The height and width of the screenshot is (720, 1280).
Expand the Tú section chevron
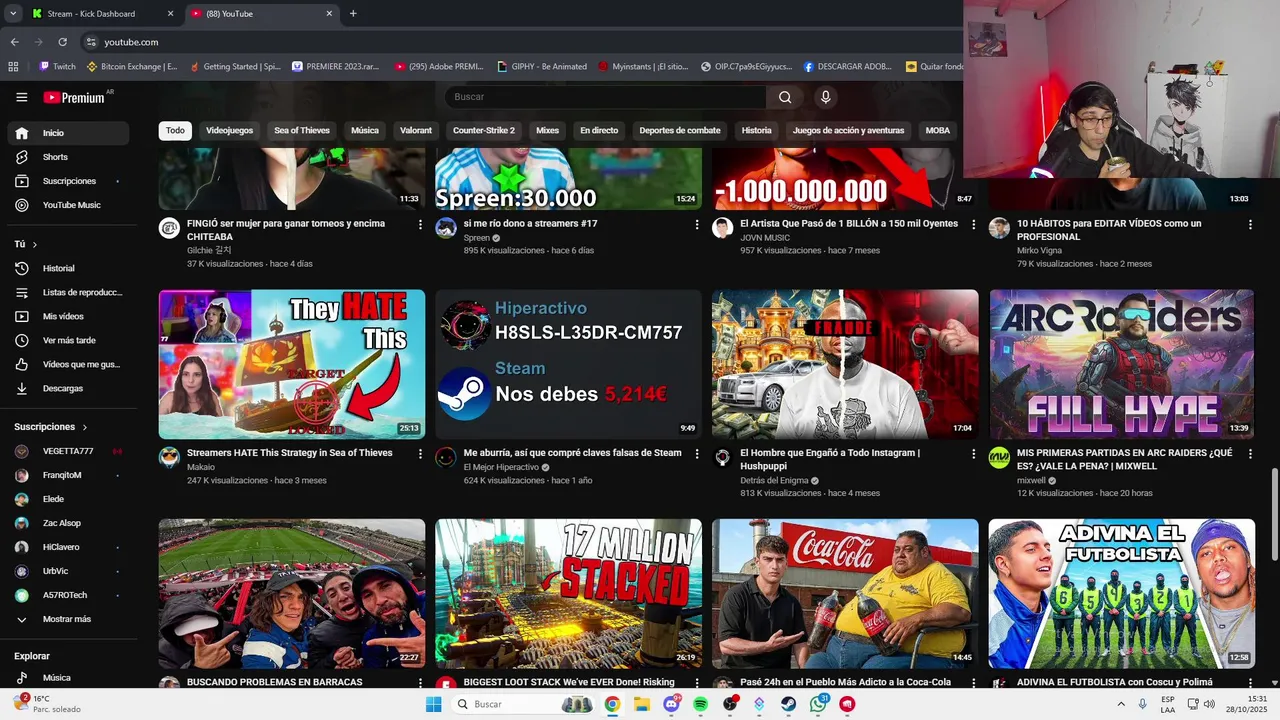[35, 244]
